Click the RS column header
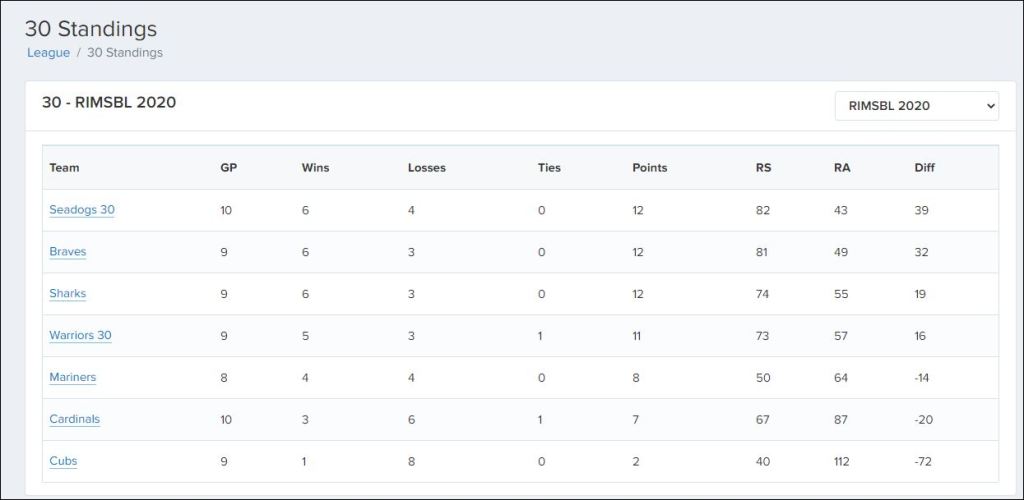Viewport: 1024px width, 500px height. (763, 168)
